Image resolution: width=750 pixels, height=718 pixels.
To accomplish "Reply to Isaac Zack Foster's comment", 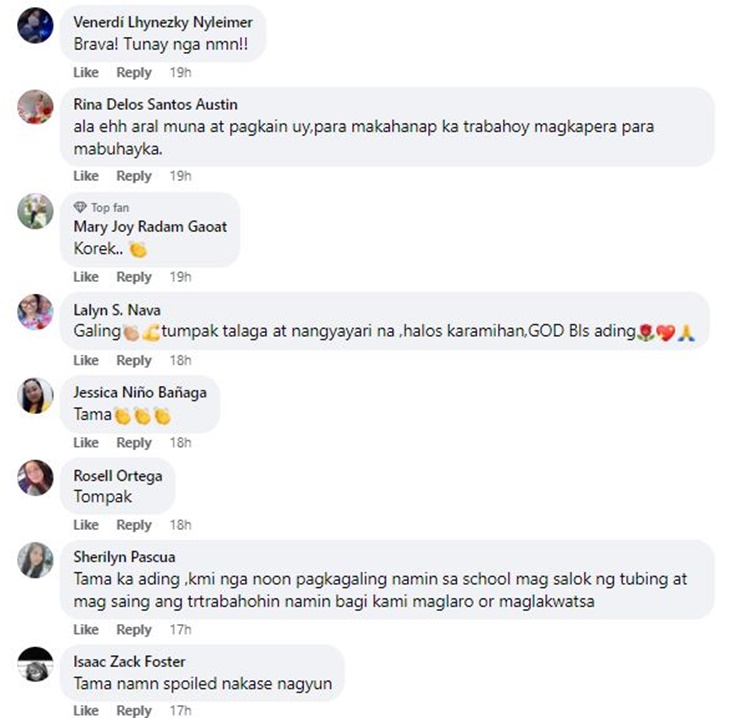I will coord(134,710).
